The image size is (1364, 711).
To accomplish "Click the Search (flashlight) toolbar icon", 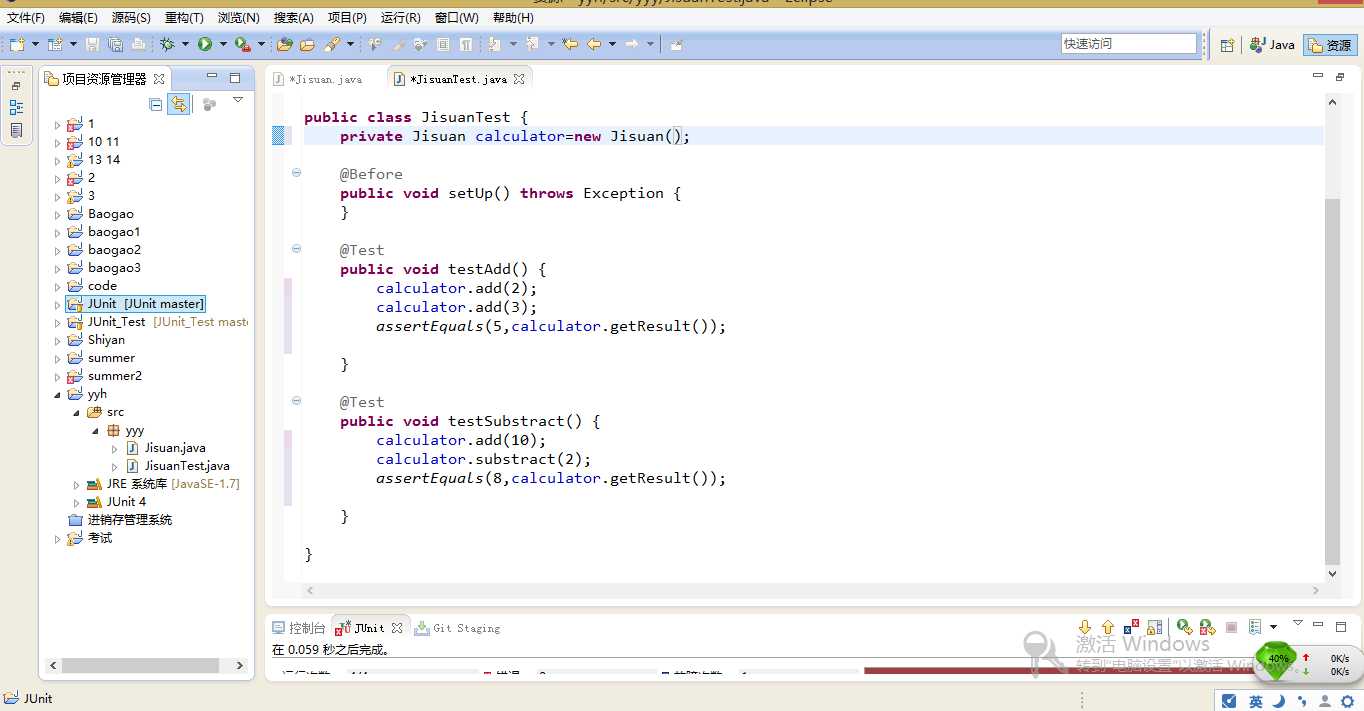I will click(x=331, y=44).
